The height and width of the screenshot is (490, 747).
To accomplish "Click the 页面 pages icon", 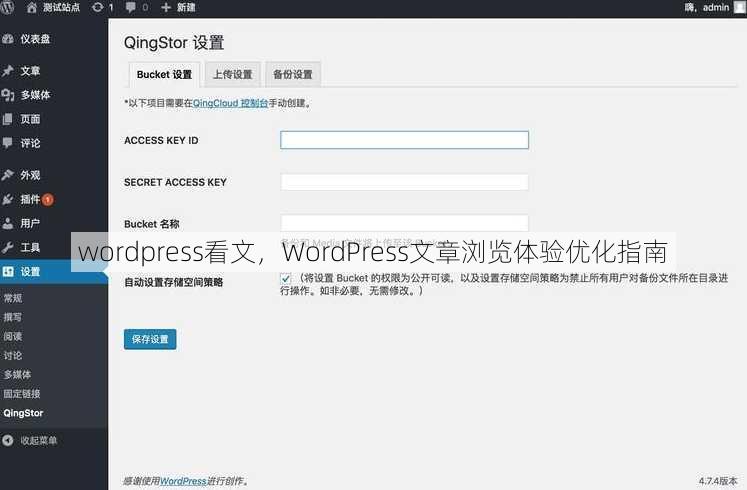I will point(8,119).
